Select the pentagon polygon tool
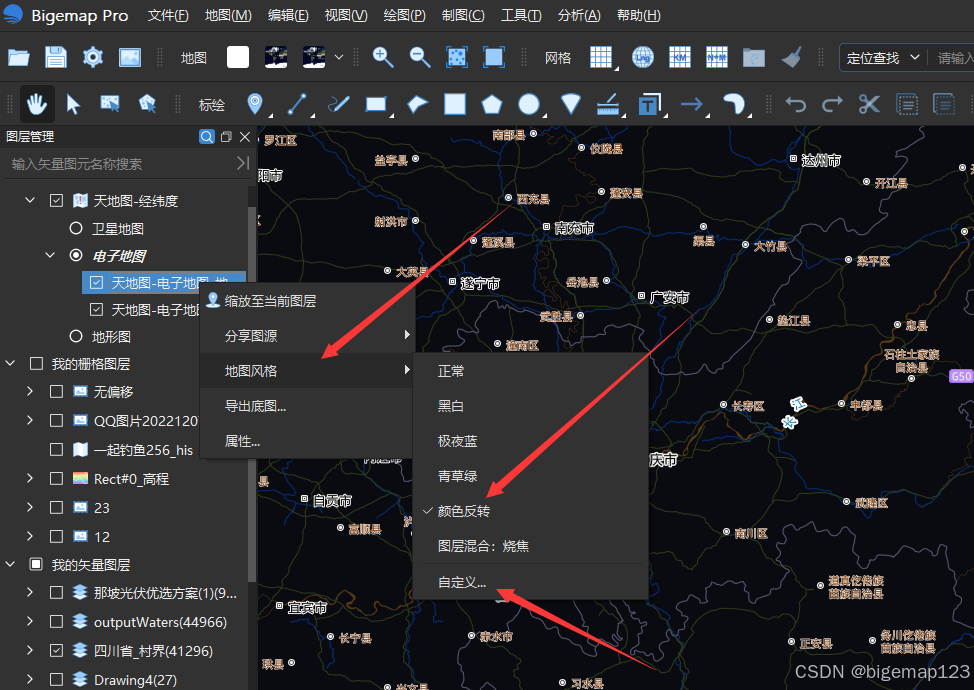974x690 pixels. [491, 104]
